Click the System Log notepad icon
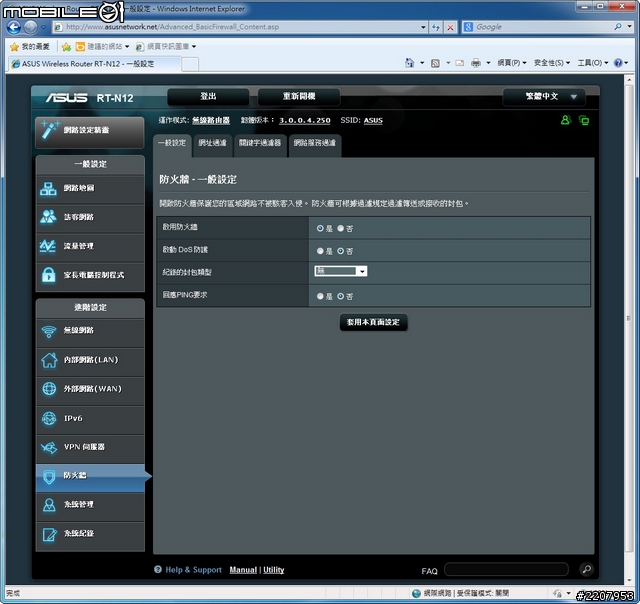The image size is (640, 604). pyautogui.click(x=49, y=534)
